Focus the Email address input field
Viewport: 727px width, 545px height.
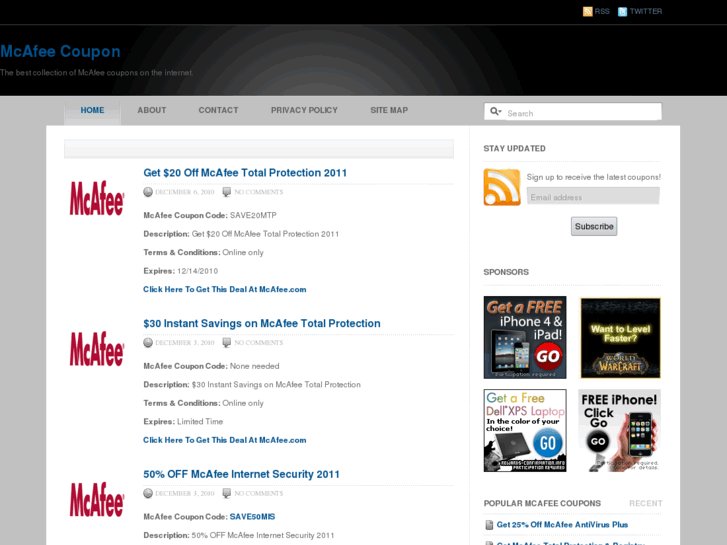(593, 197)
